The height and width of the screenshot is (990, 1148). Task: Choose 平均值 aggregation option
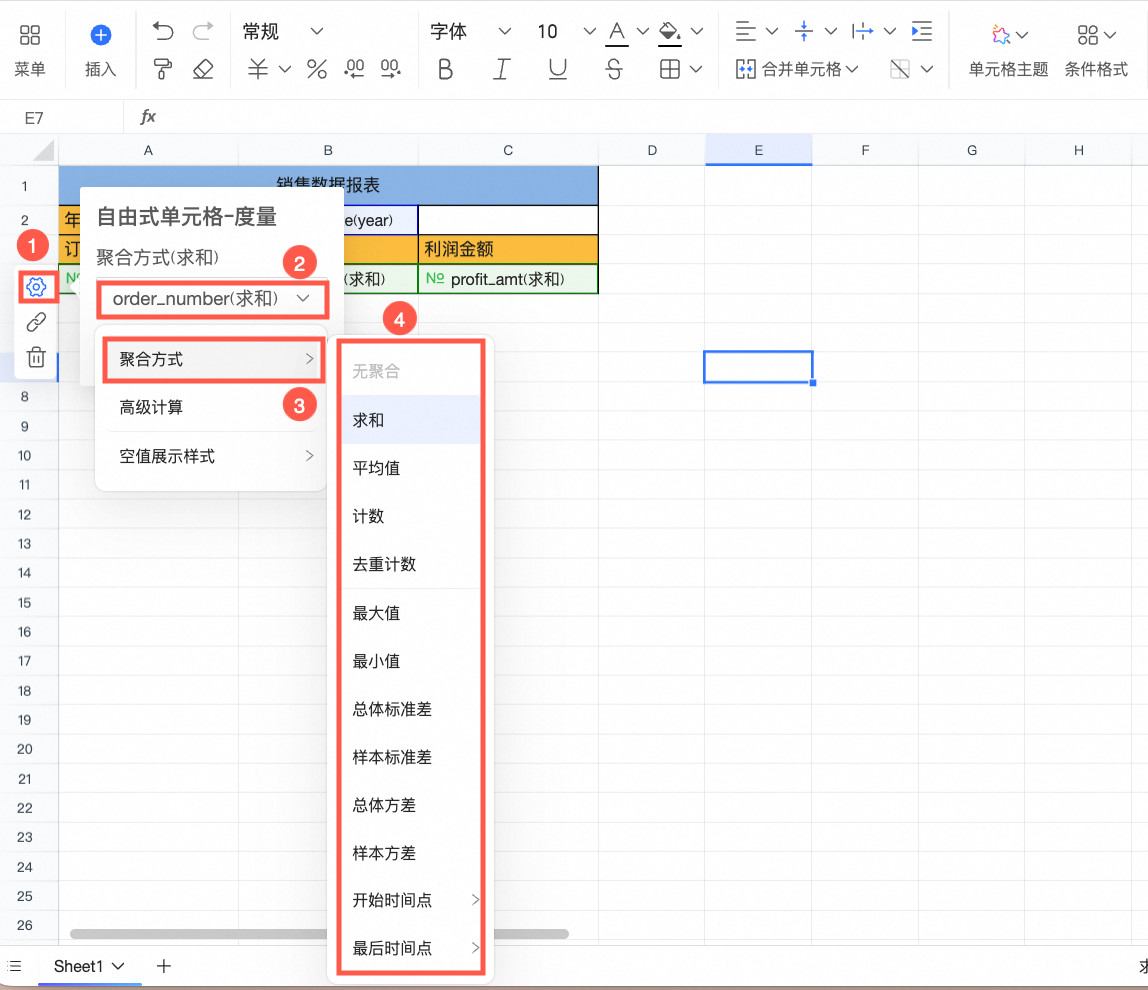[410, 468]
